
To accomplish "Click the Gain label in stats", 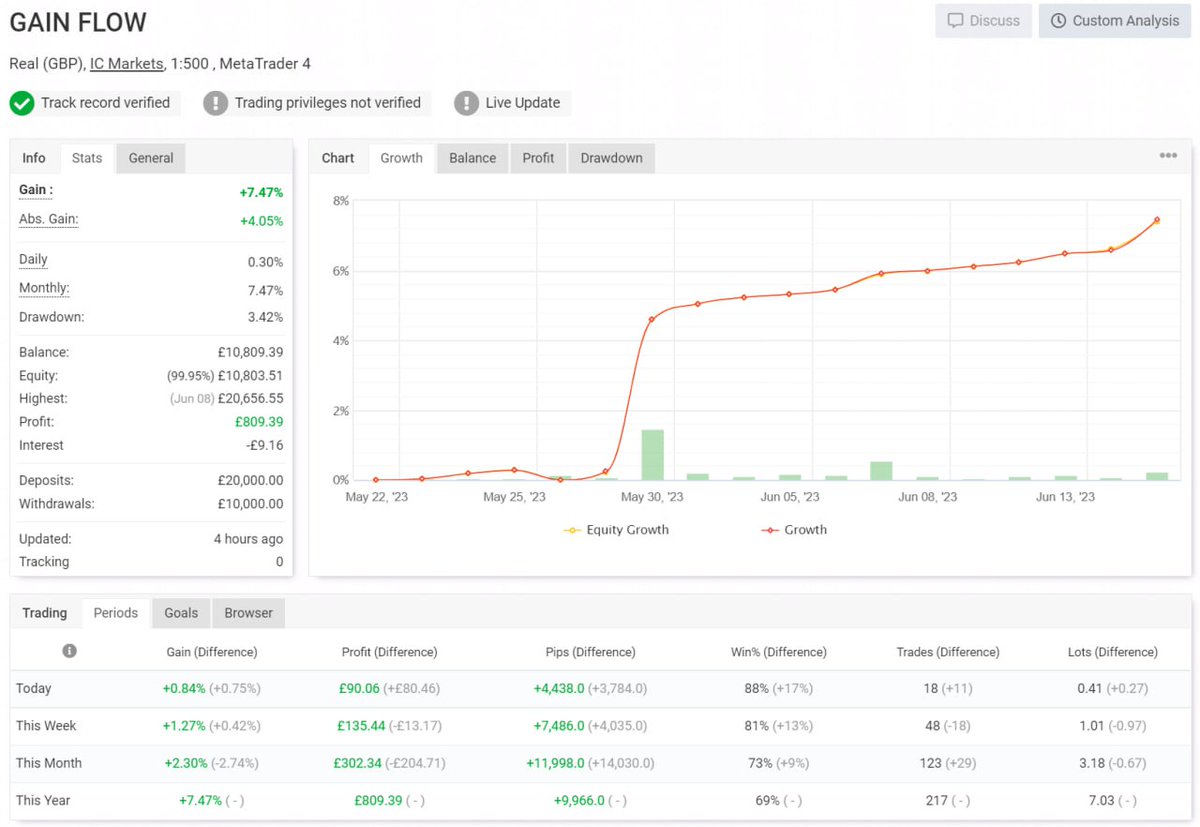I will click(x=36, y=190).
